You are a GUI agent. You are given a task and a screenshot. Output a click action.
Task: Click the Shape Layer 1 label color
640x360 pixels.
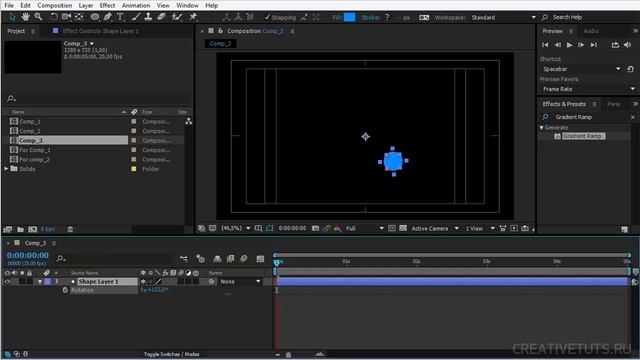47,282
